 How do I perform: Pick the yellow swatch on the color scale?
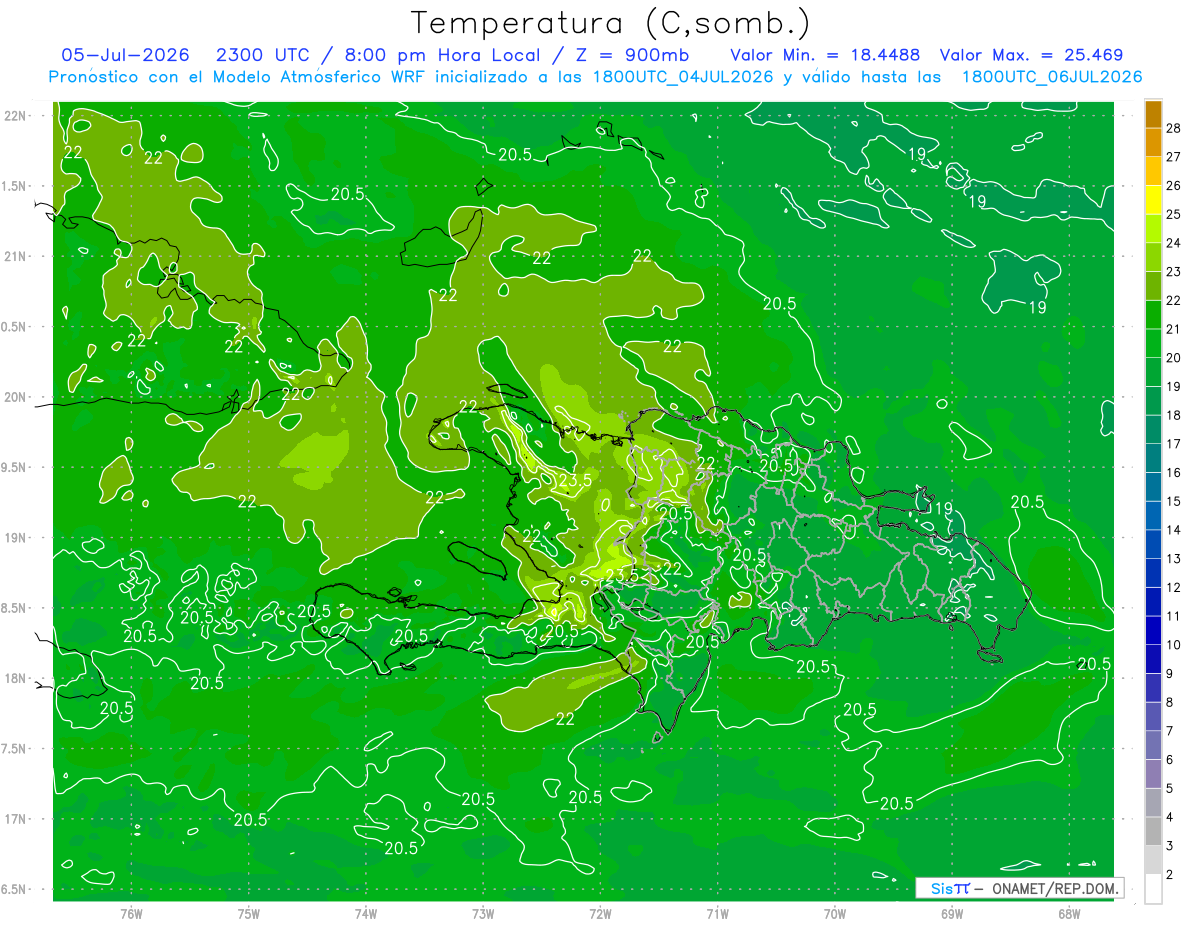1153,200
